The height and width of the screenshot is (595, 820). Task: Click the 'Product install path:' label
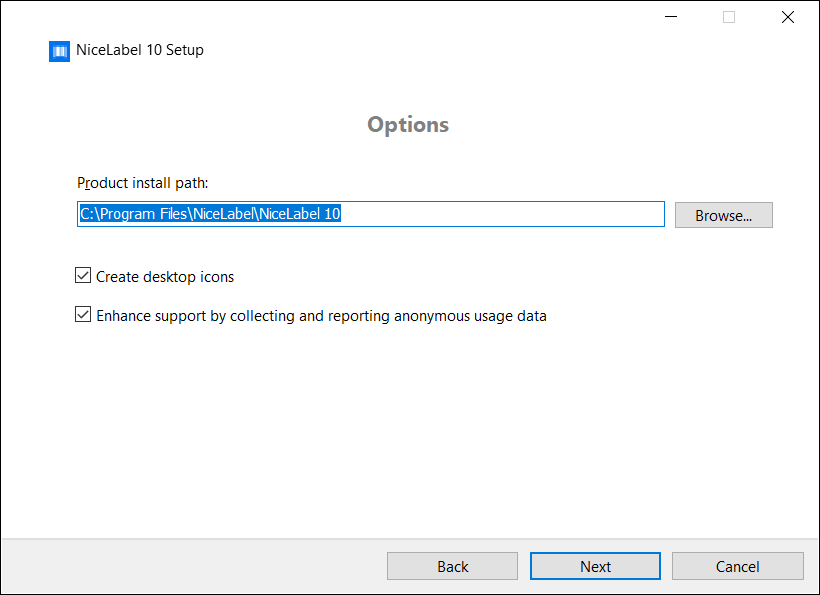click(142, 183)
